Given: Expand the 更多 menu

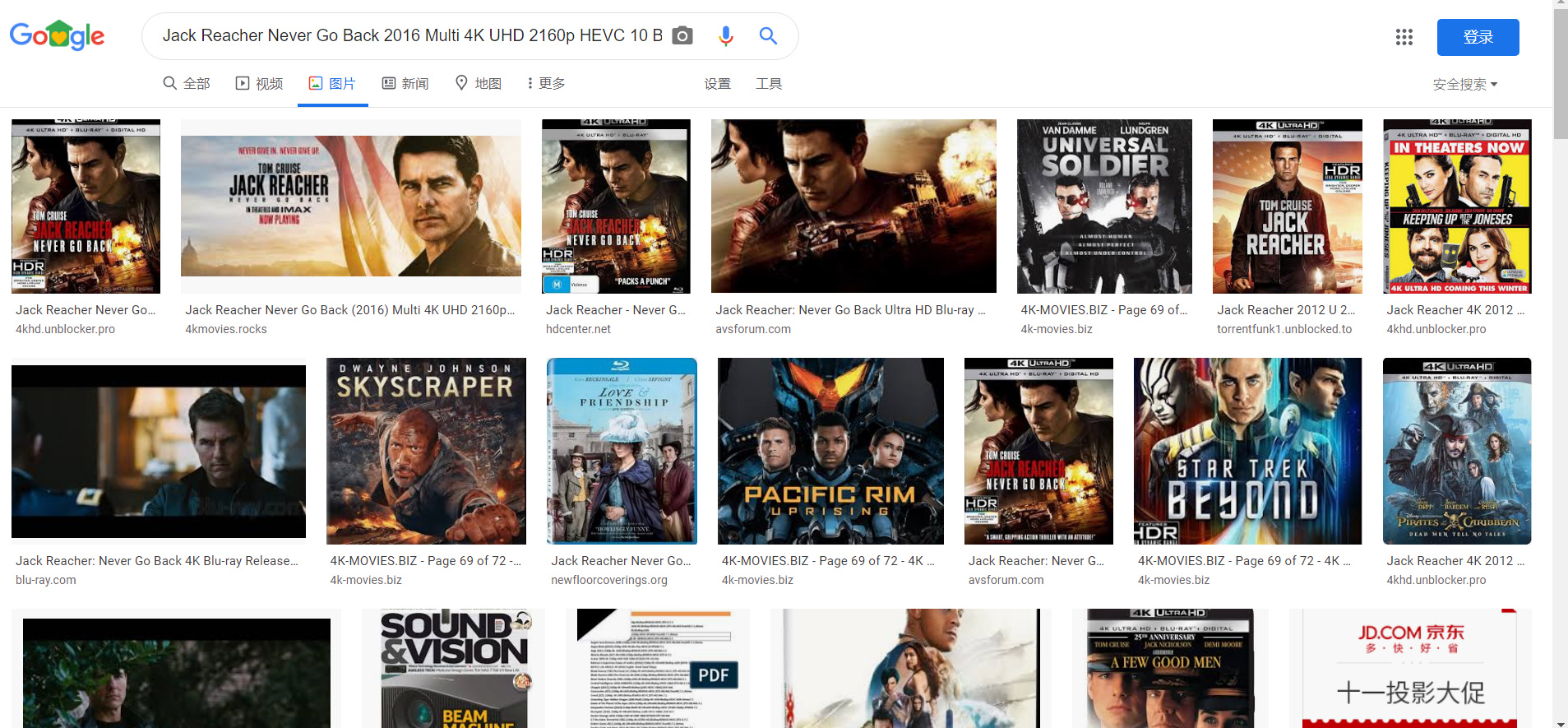Looking at the screenshot, I should tap(546, 83).
